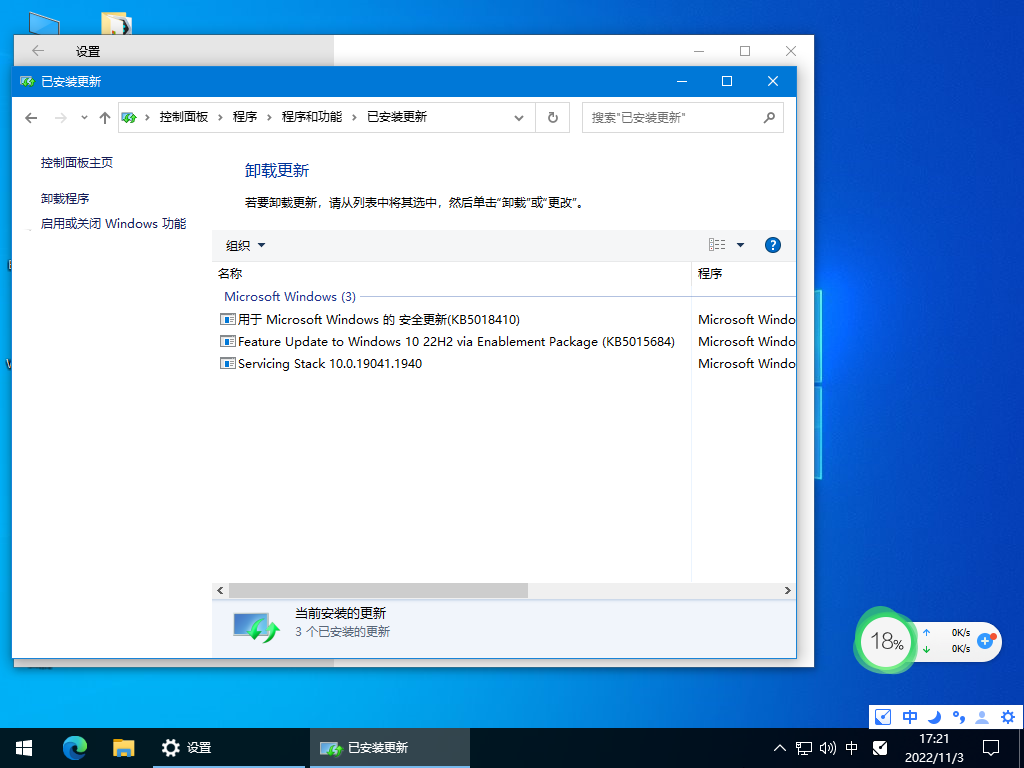Click the change-view list icon
The width and height of the screenshot is (1024, 768).
click(715, 244)
